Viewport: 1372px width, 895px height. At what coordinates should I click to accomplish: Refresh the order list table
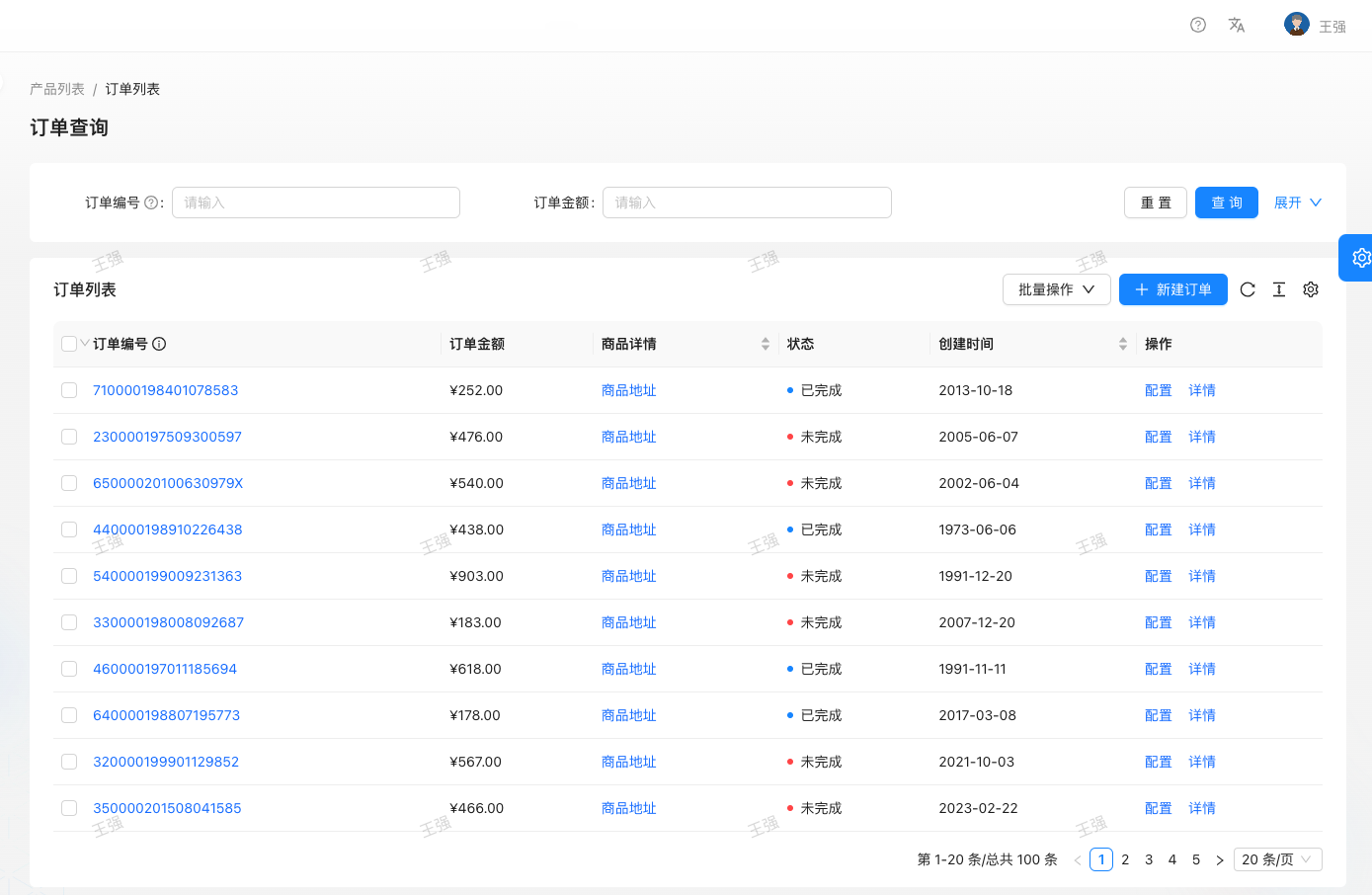[1248, 289]
